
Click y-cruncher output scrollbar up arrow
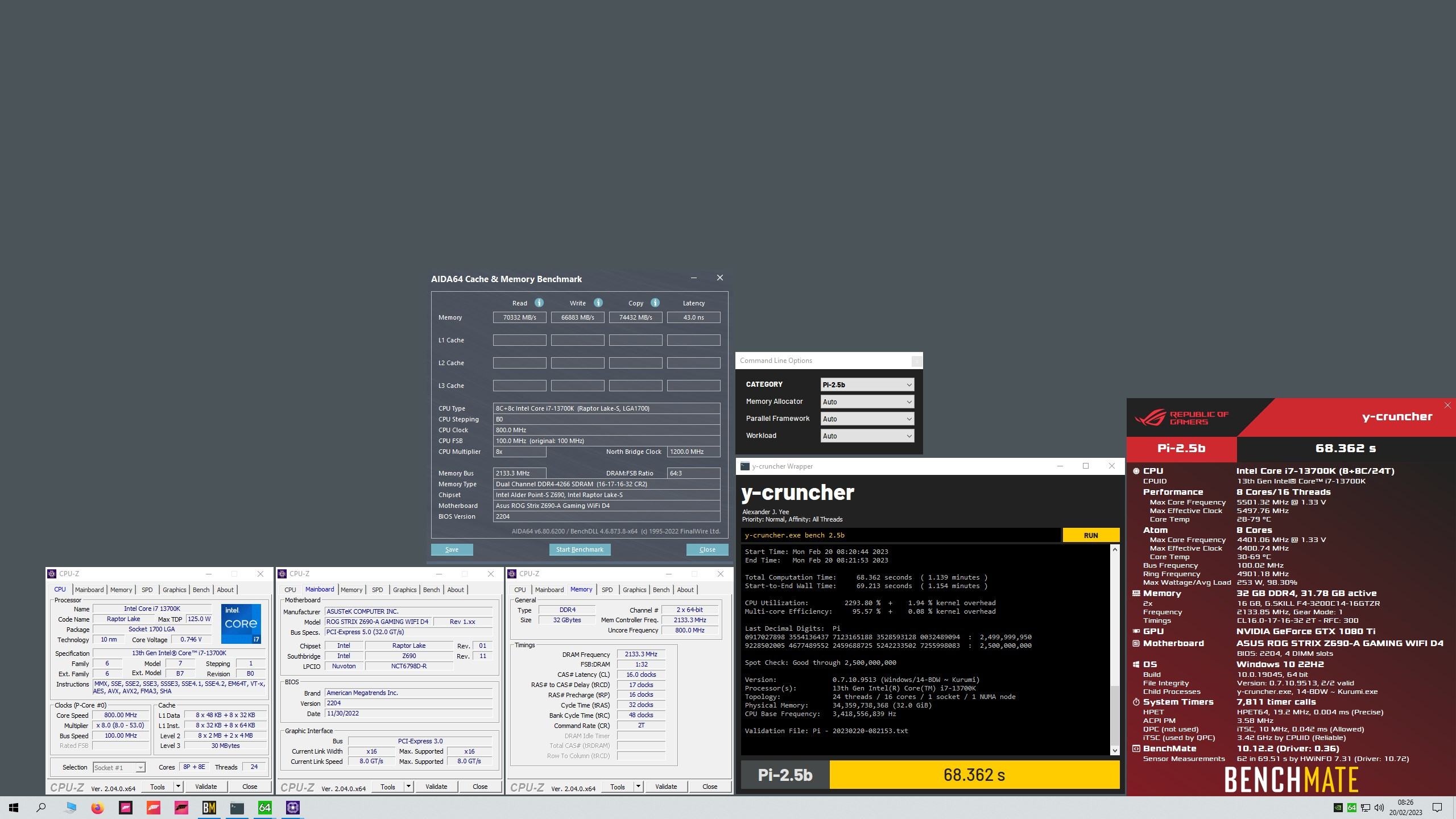(1115, 549)
